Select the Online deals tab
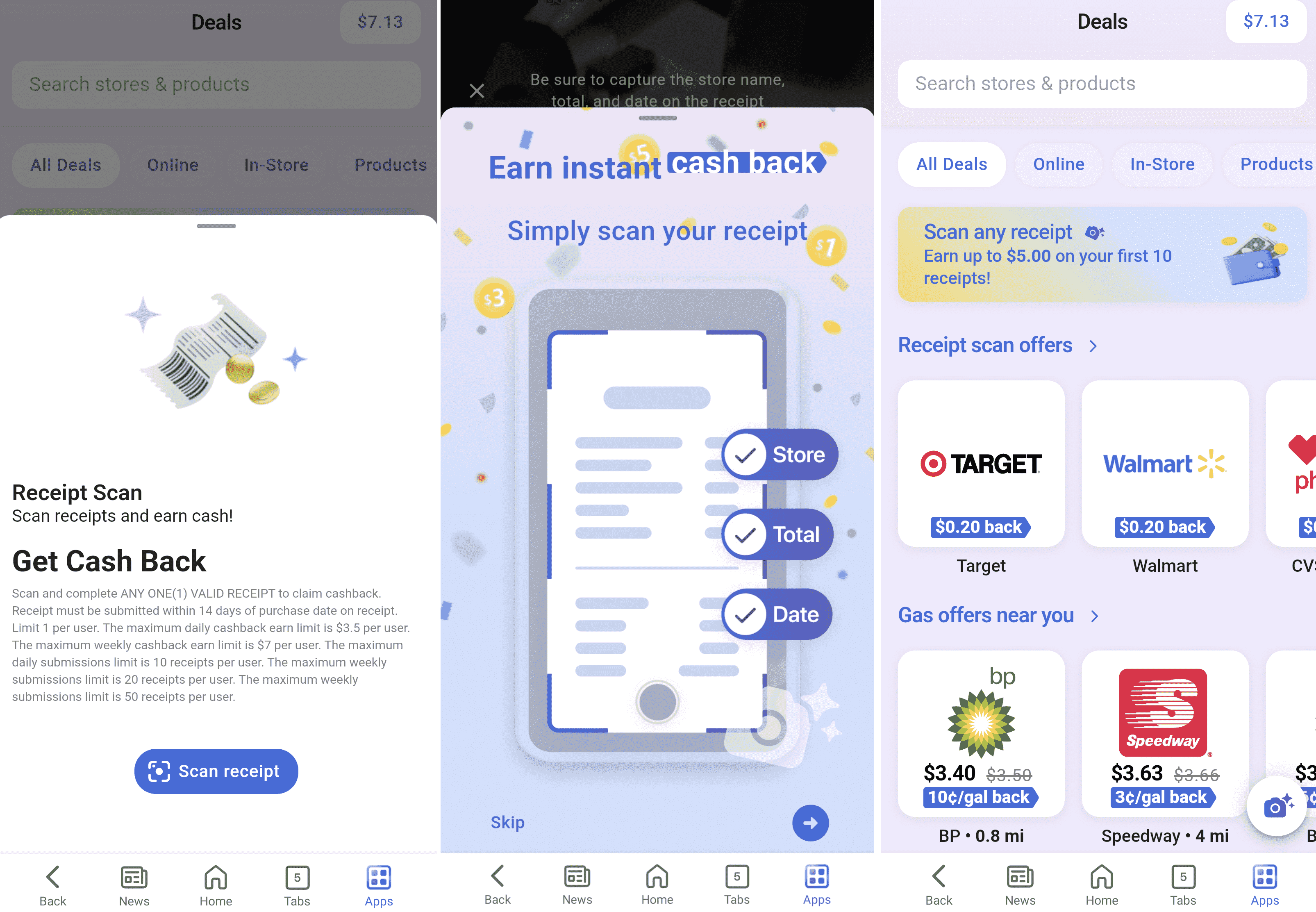The image size is (1316, 912). pyautogui.click(x=1058, y=164)
